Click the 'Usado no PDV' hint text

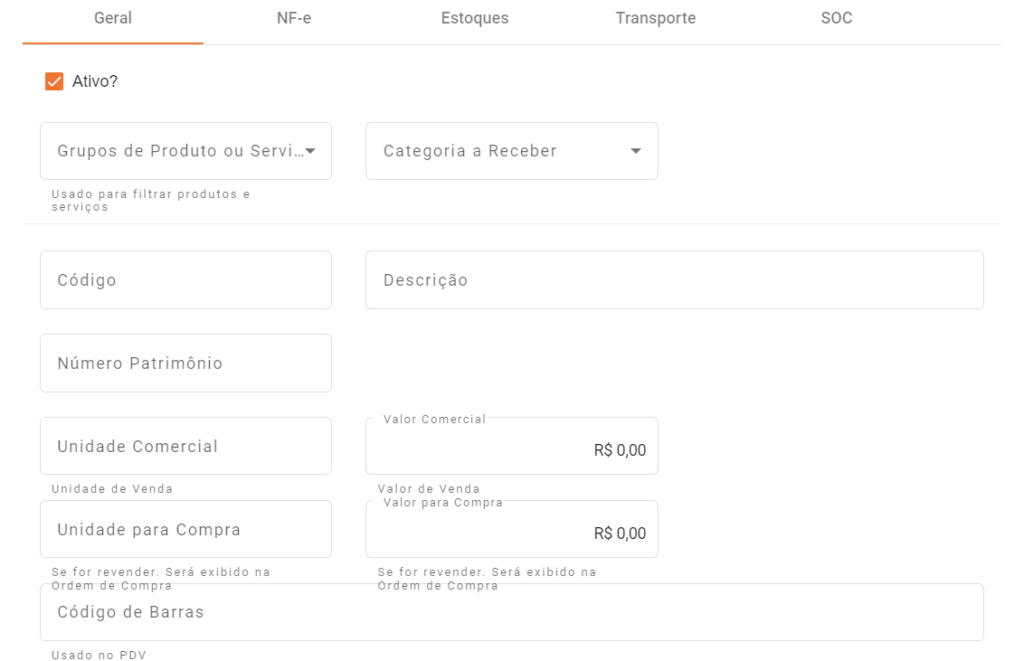(x=99, y=656)
